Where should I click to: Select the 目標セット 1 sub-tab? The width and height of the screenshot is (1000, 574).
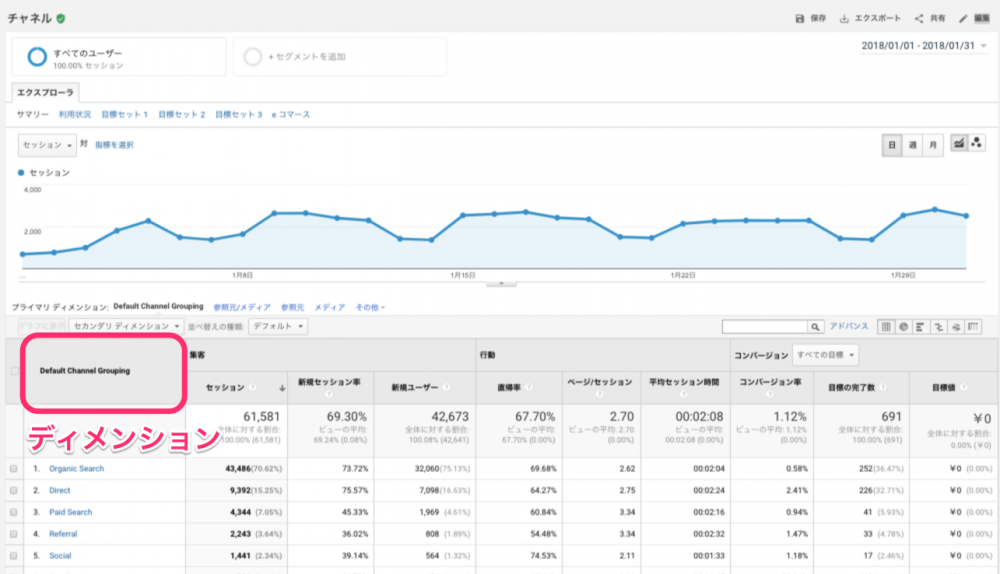124,115
